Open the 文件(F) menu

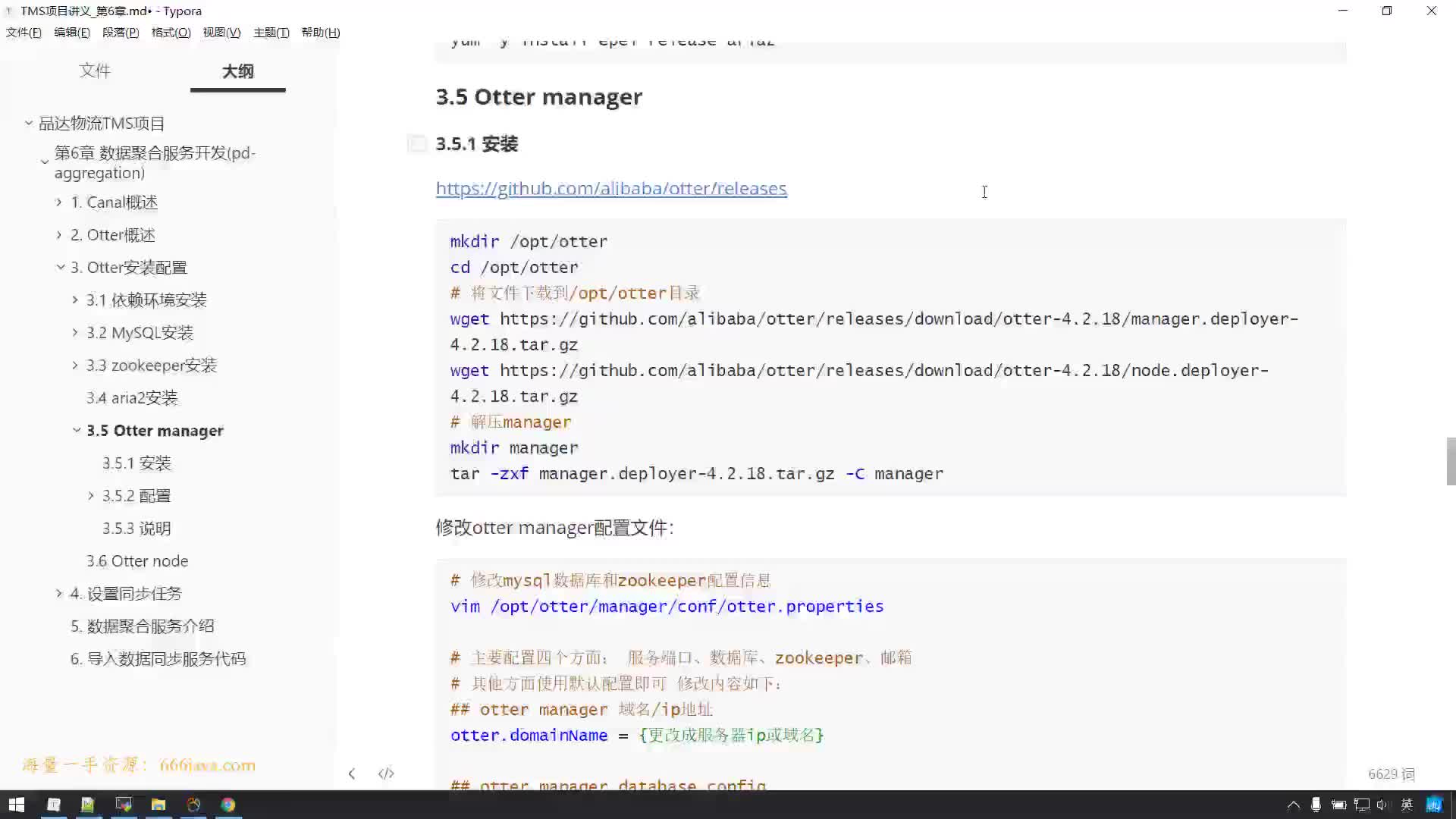pyautogui.click(x=24, y=32)
